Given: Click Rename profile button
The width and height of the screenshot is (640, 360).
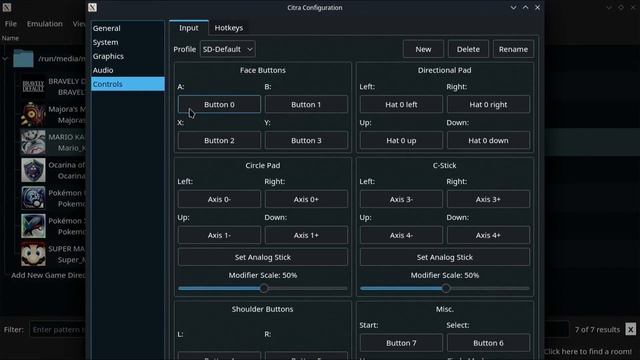Looking at the screenshot, I should coord(513,49).
